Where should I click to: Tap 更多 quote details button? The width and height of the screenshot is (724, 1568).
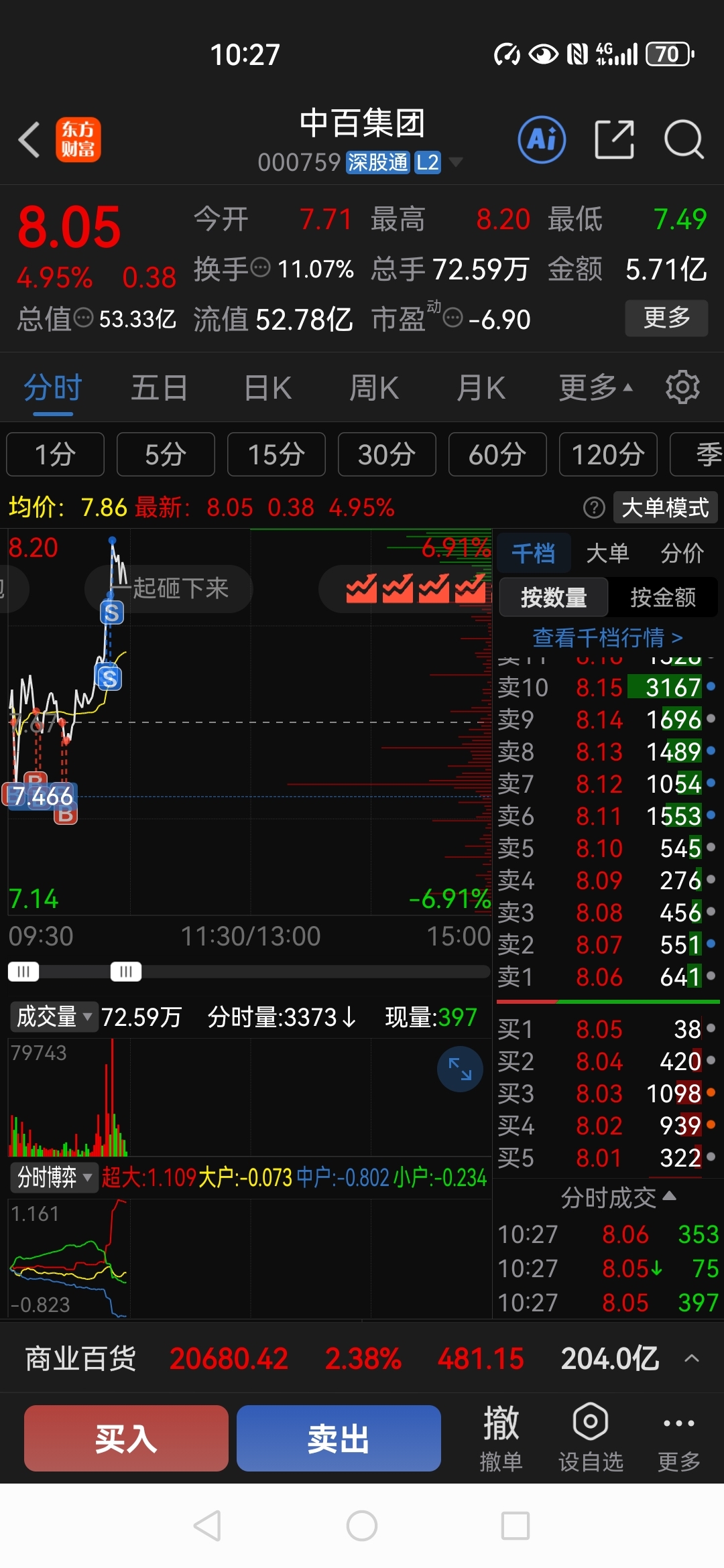[666, 318]
